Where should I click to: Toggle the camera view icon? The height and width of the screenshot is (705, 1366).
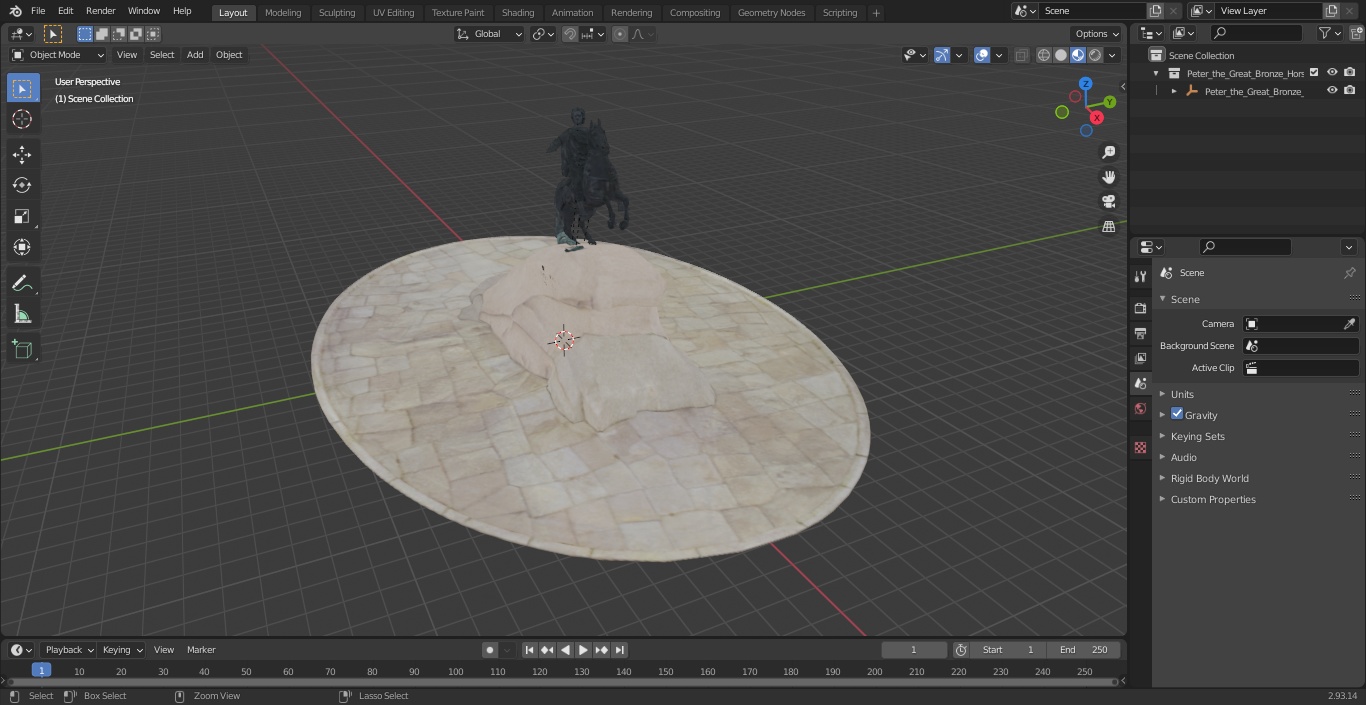pos(1108,202)
